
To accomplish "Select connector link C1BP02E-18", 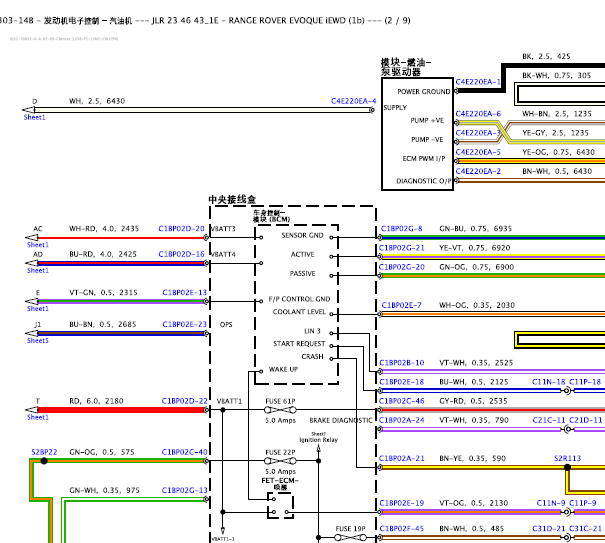I will click(401, 382).
